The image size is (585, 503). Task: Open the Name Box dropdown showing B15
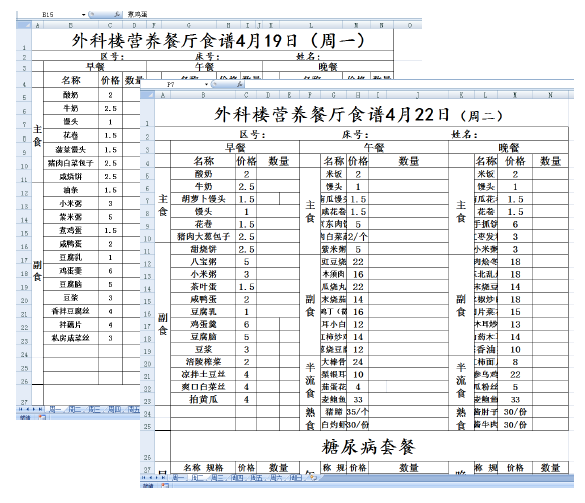(x=84, y=15)
